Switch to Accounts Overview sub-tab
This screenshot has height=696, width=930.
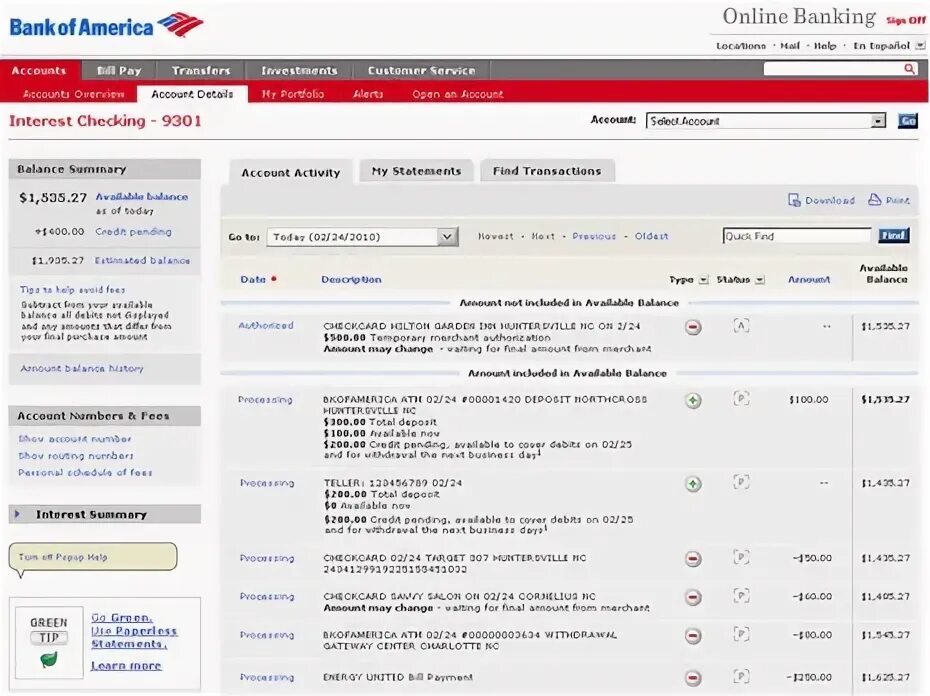pyautogui.click(x=74, y=94)
